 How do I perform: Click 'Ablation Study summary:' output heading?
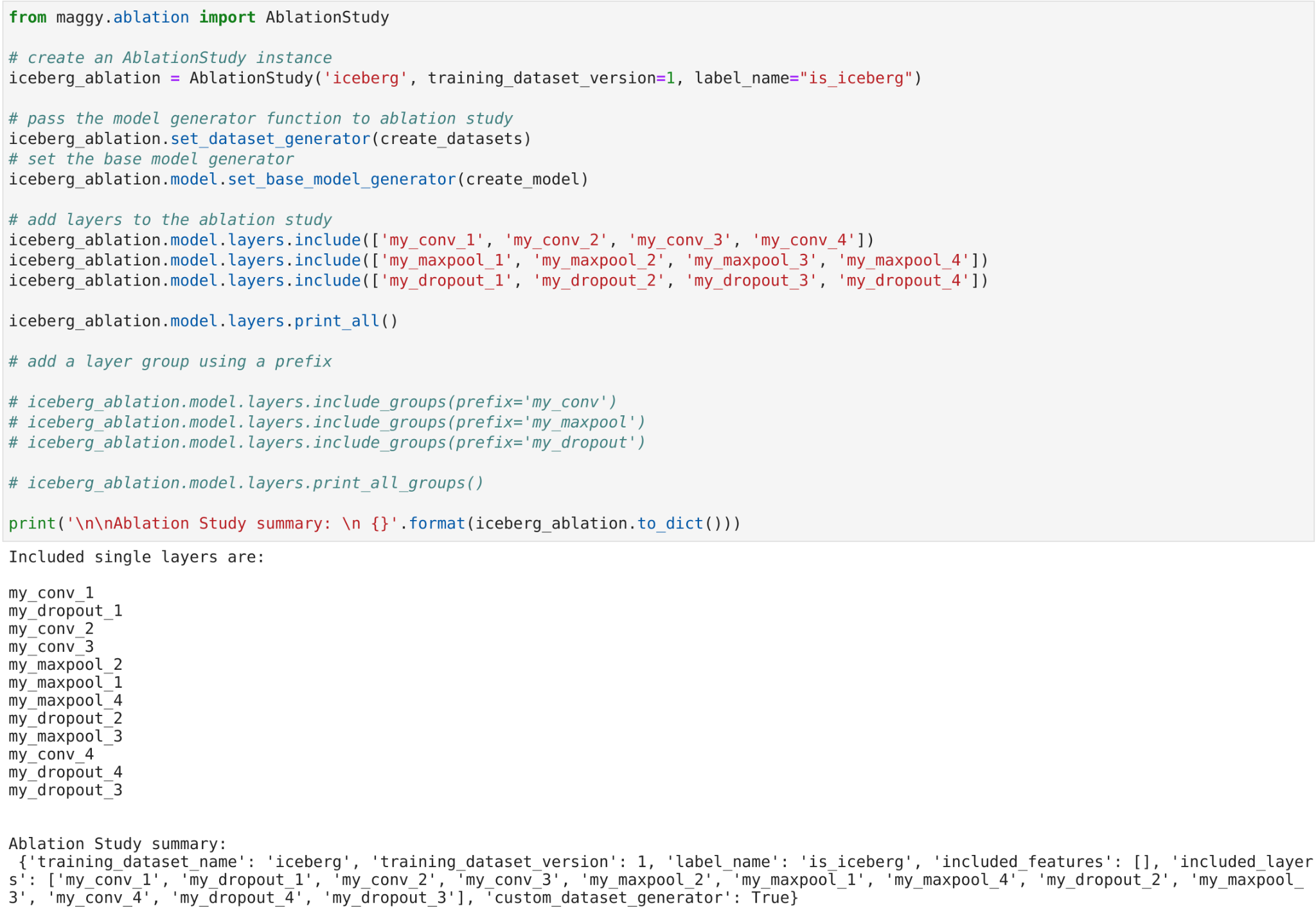pyautogui.click(x=118, y=844)
